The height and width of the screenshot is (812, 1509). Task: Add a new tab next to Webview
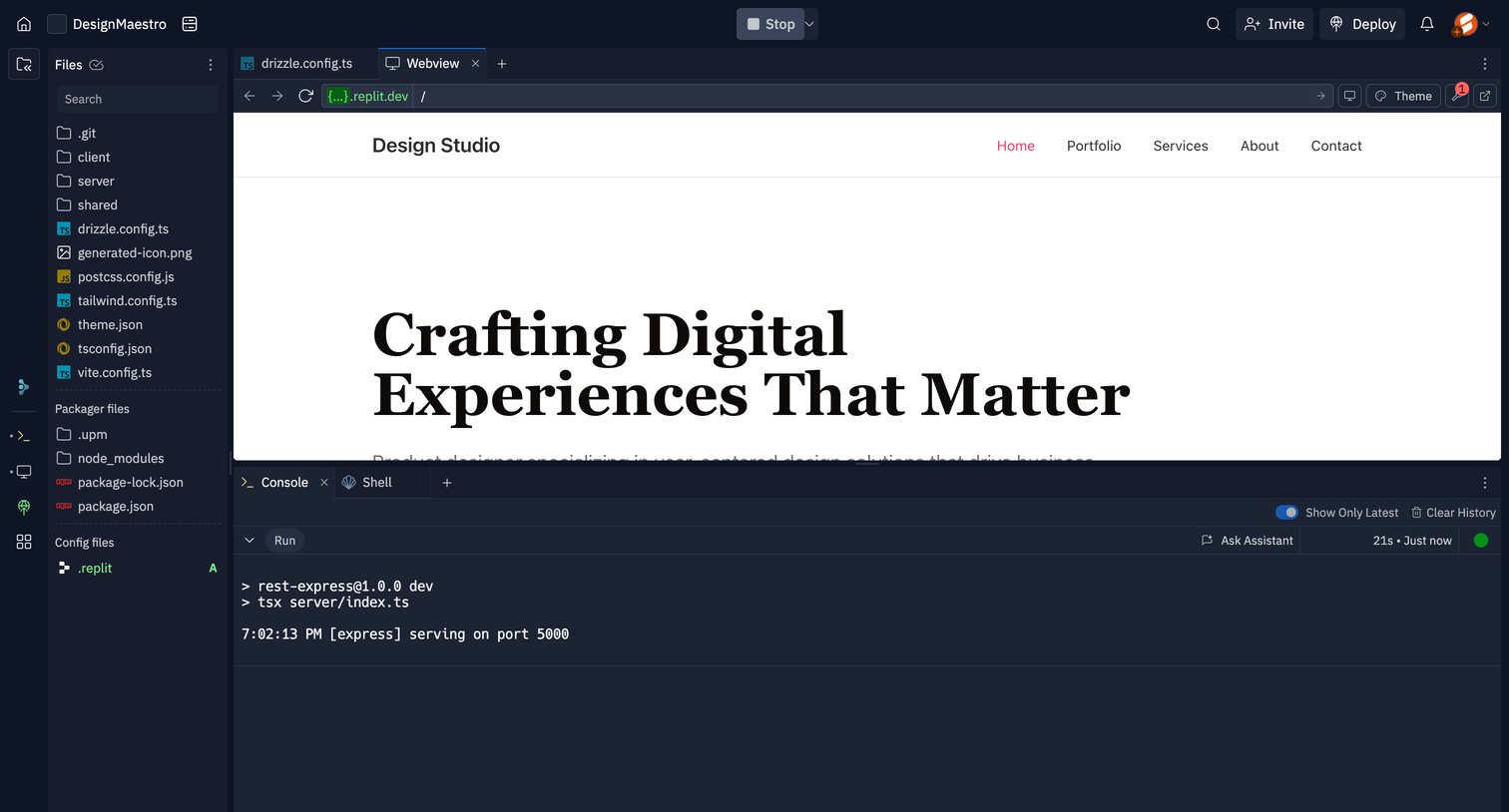[502, 64]
